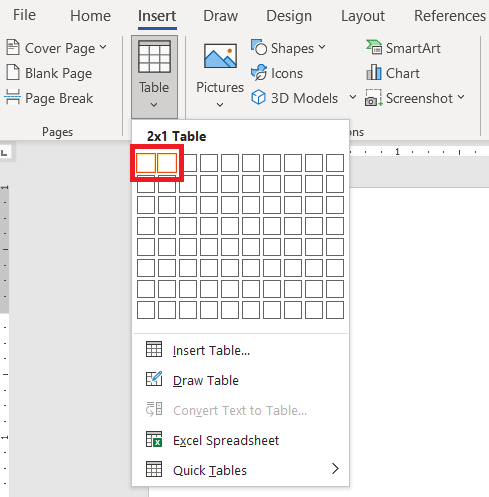489x497 pixels.
Task: Insert a Blank Page
Action: pos(49,73)
